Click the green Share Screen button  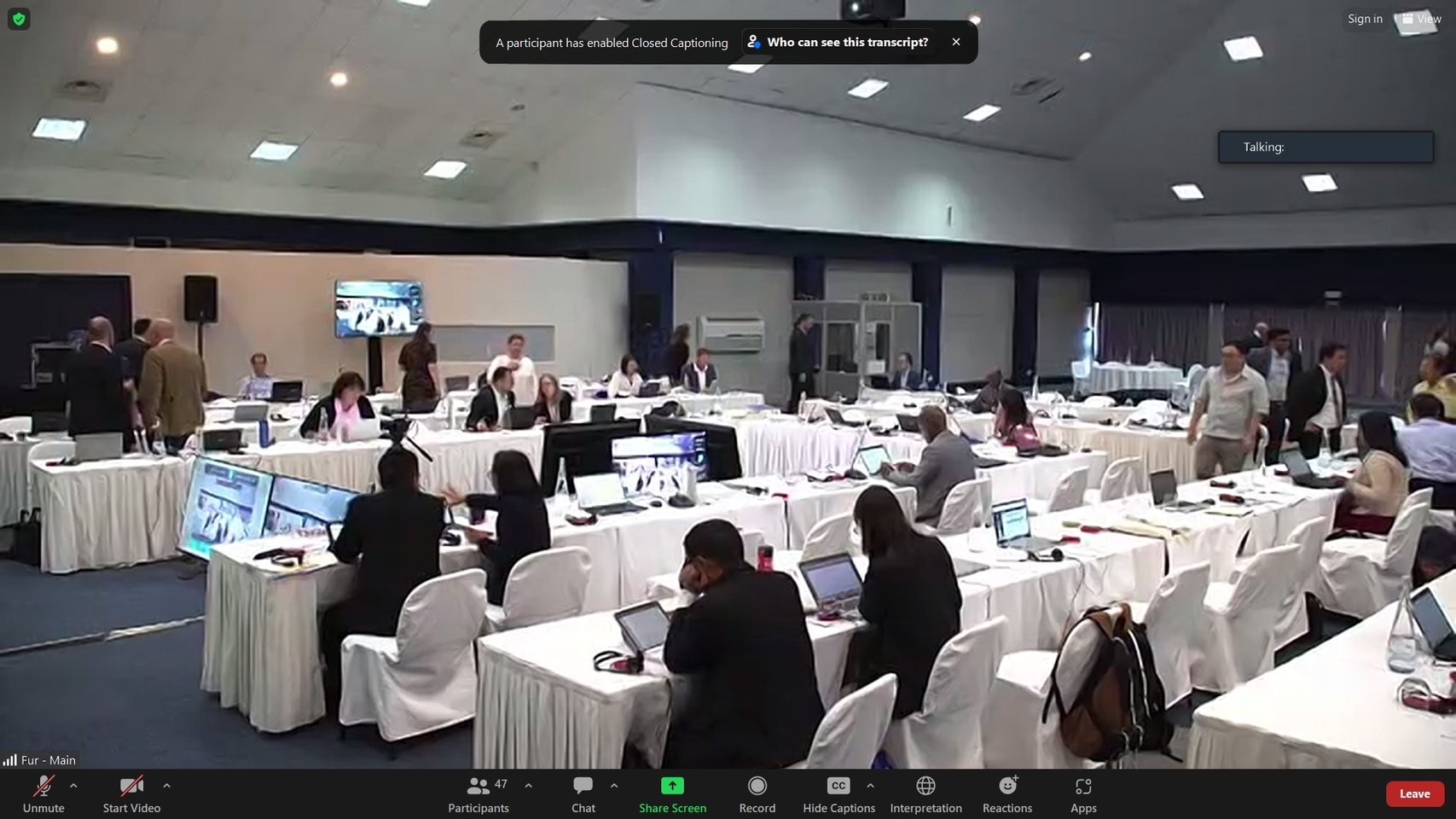pyautogui.click(x=672, y=793)
